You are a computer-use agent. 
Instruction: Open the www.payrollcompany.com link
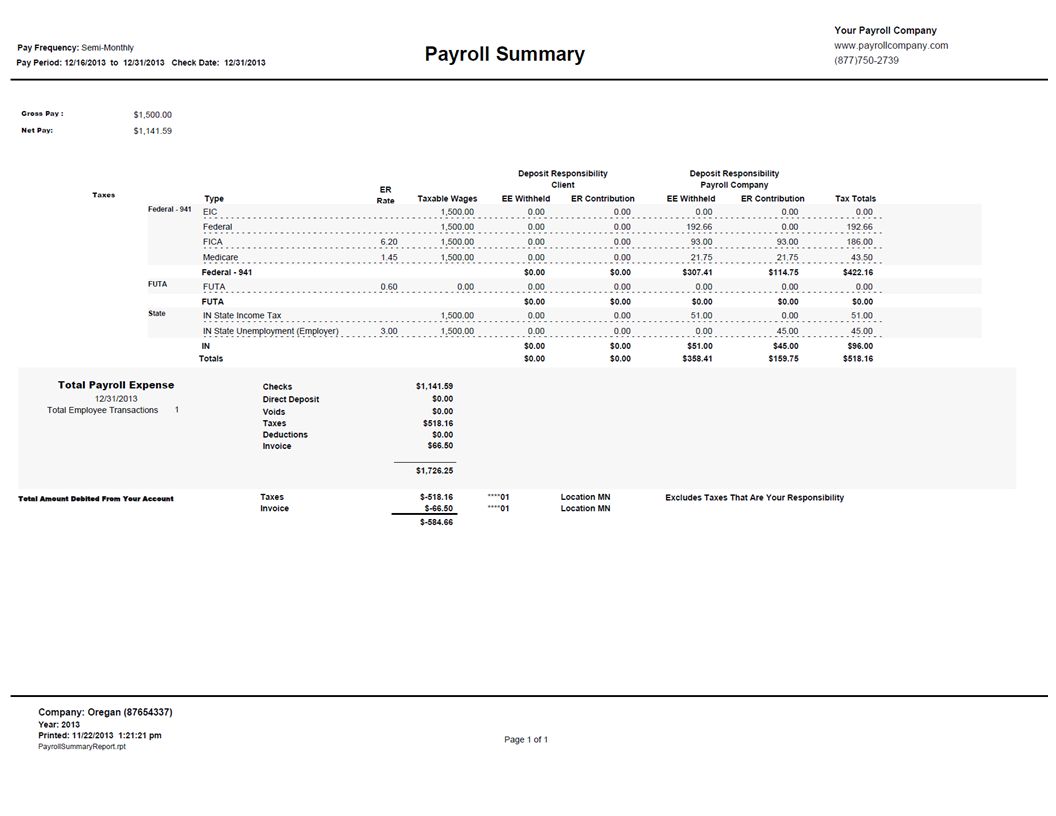(891, 46)
